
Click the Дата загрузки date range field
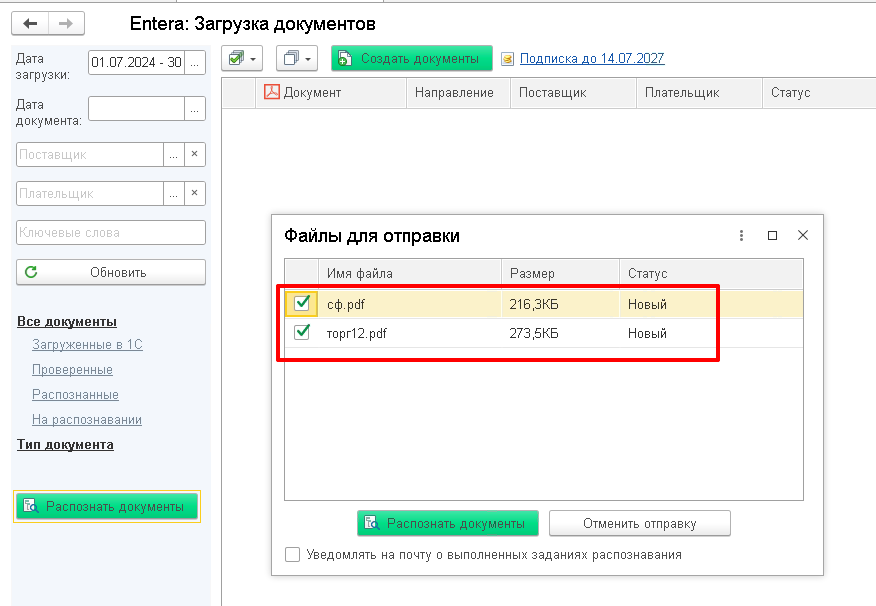click(136, 63)
